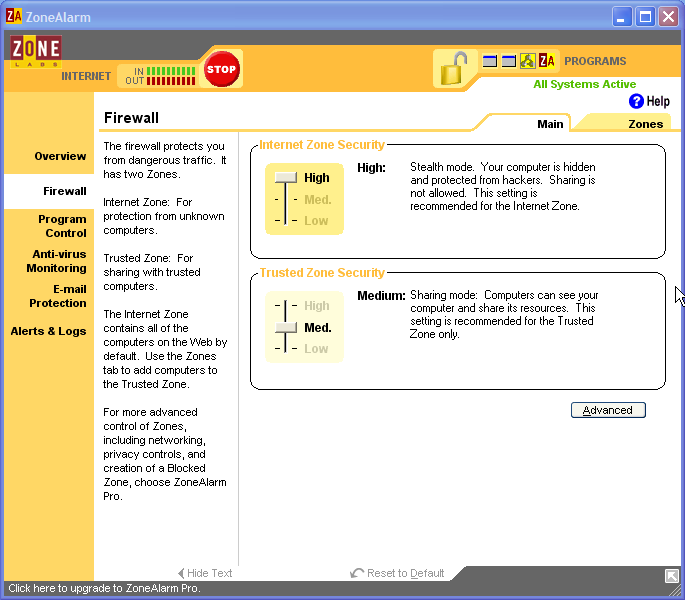This screenshot has width=685, height=600.
Task: Click the Internet Zone Security heading
Action: pyautogui.click(x=322, y=145)
